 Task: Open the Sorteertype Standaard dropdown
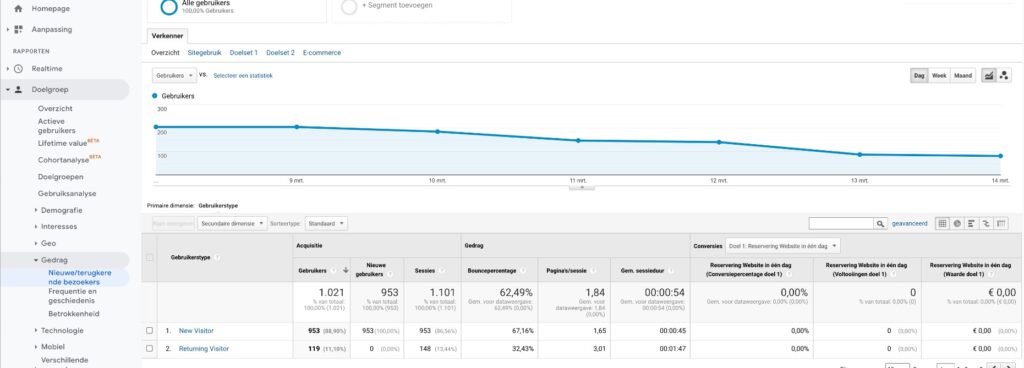(326, 223)
